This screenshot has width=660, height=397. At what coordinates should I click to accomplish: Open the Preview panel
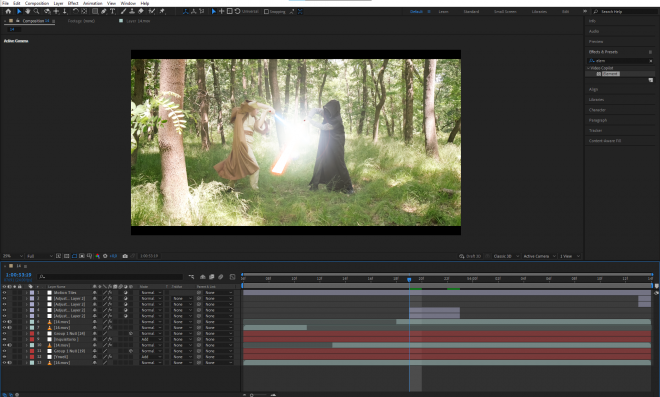(x=596, y=42)
